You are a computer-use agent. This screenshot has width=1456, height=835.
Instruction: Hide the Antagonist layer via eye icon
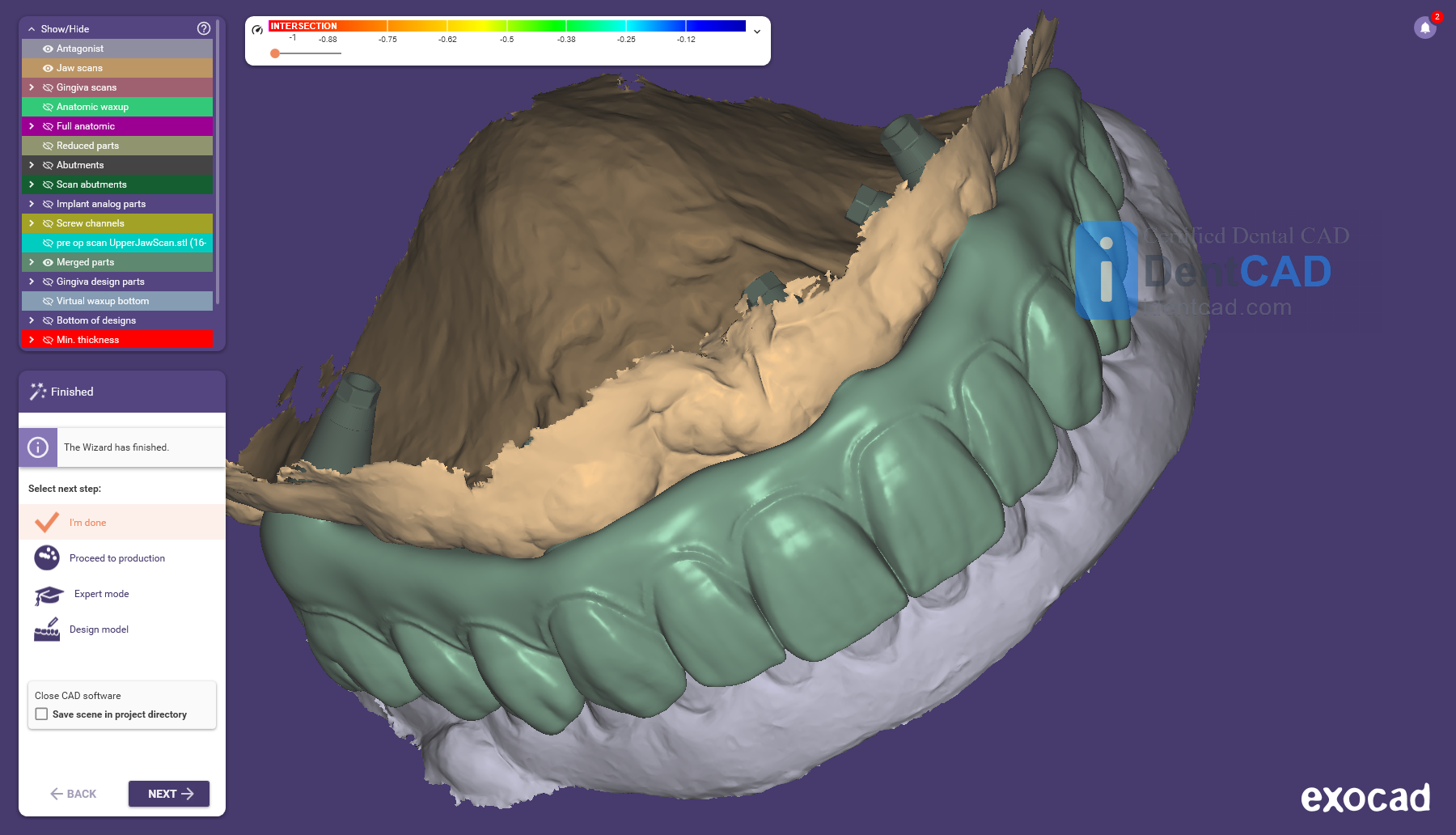(48, 49)
